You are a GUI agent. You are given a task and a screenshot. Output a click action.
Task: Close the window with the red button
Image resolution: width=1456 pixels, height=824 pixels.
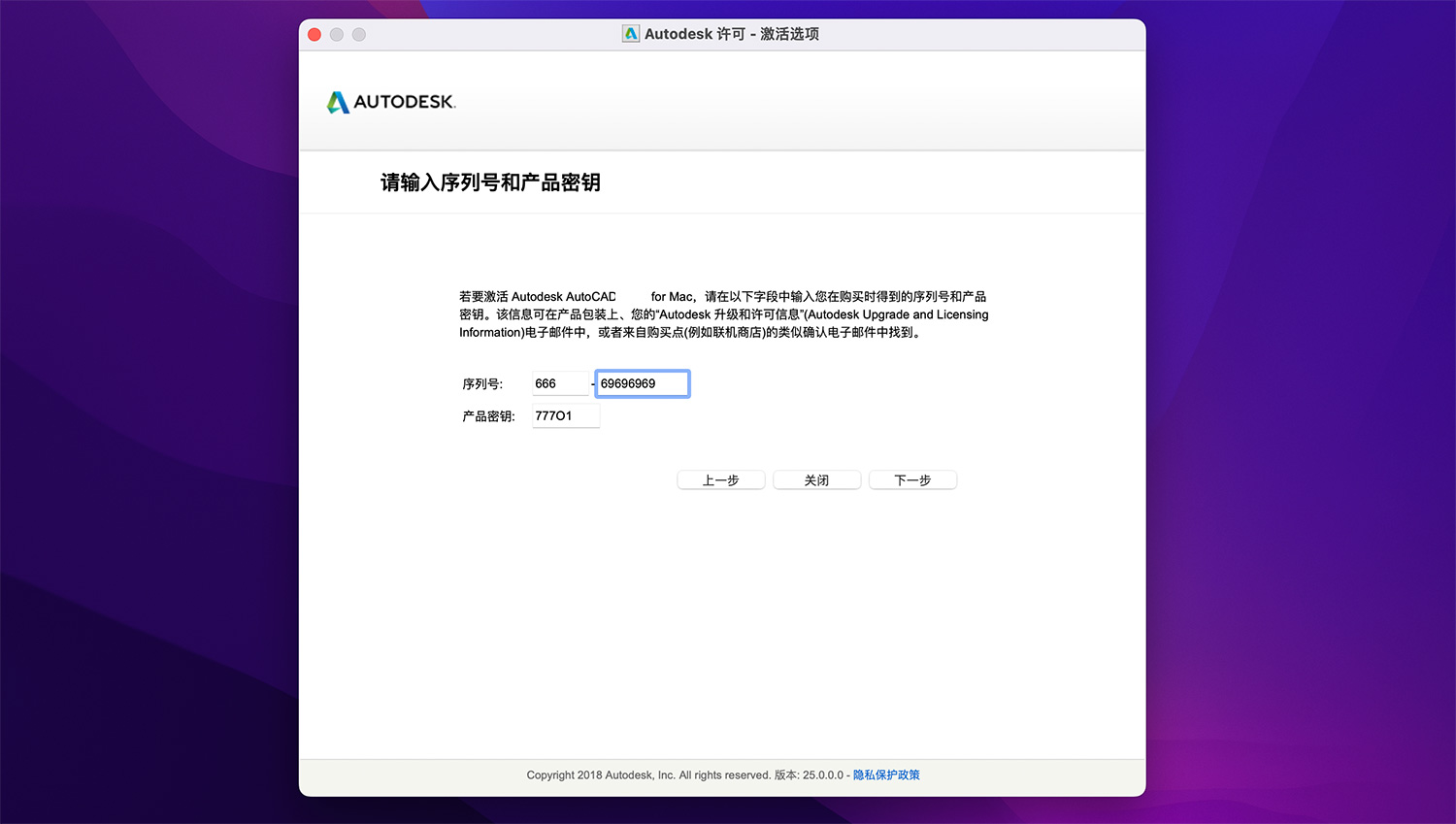pyautogui.click(x=314, y=35)
